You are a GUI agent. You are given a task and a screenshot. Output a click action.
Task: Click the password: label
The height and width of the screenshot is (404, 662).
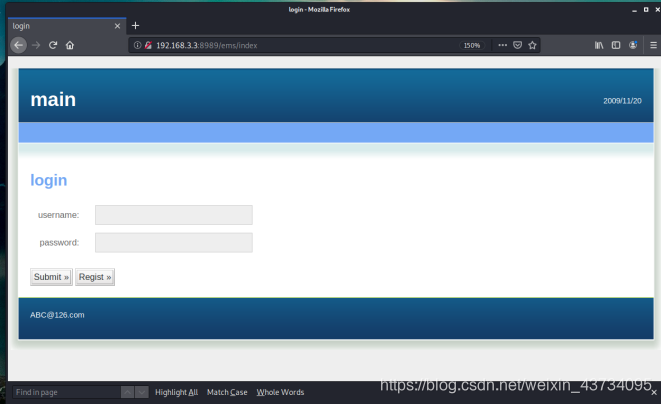(x=59, y=243)
